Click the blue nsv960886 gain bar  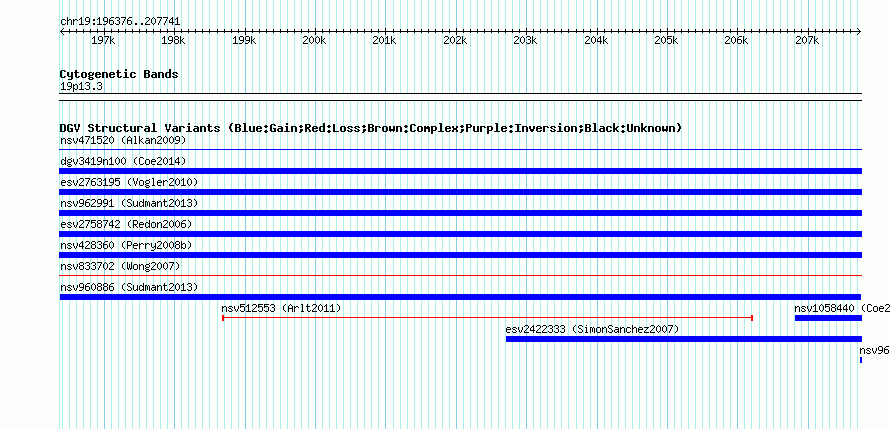pyautogui.click(x=460, y=297)
